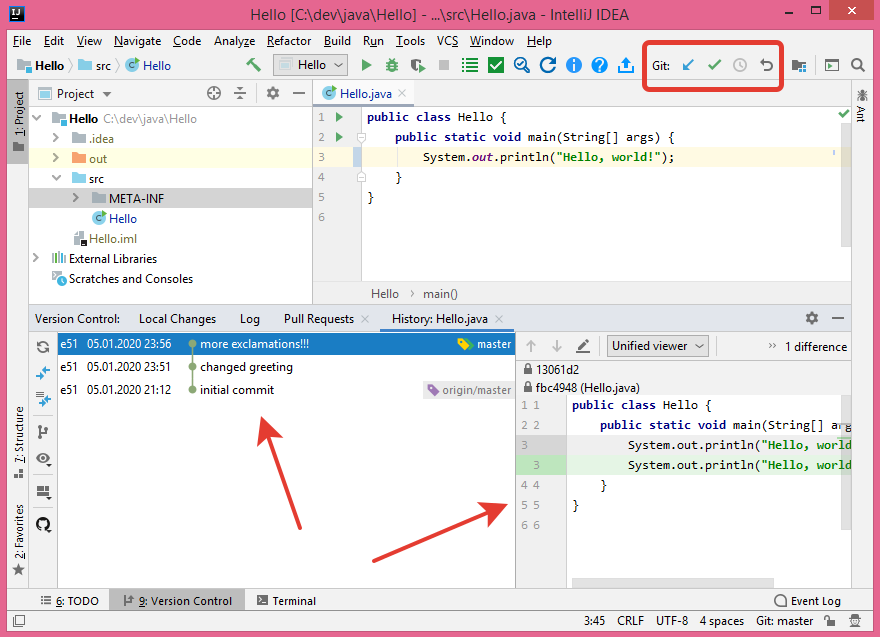Viewport: 880px width, 637px height.
Task: Click the blue info circle icon
Action: click(x=574, y=66)
